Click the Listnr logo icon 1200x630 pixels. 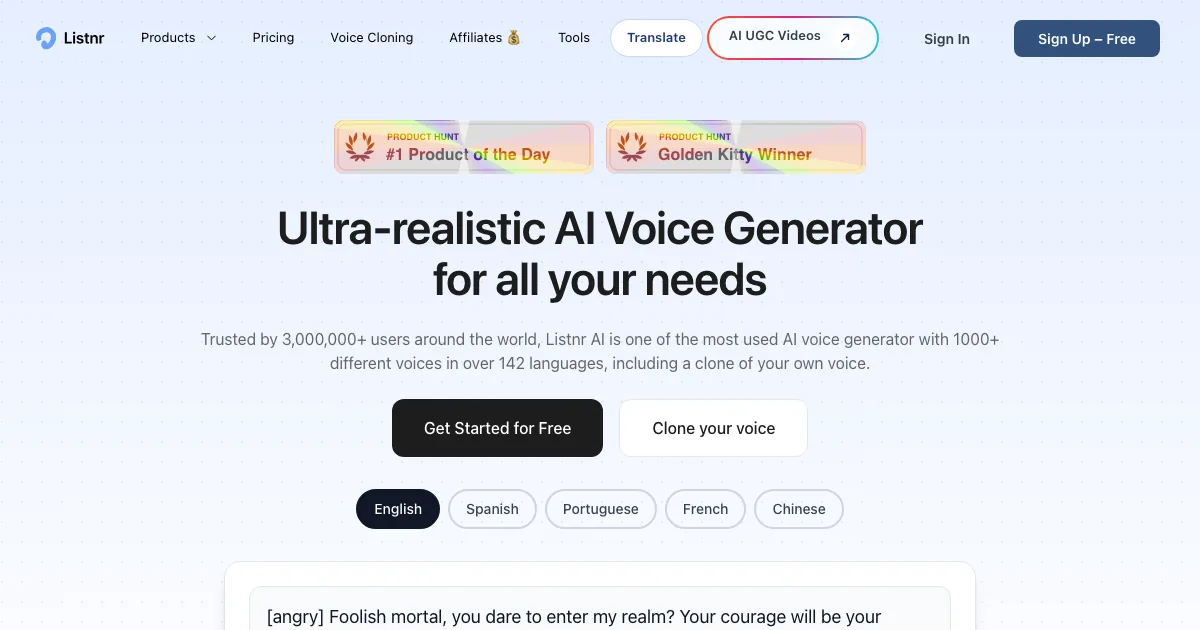click(x=46, y=38)
